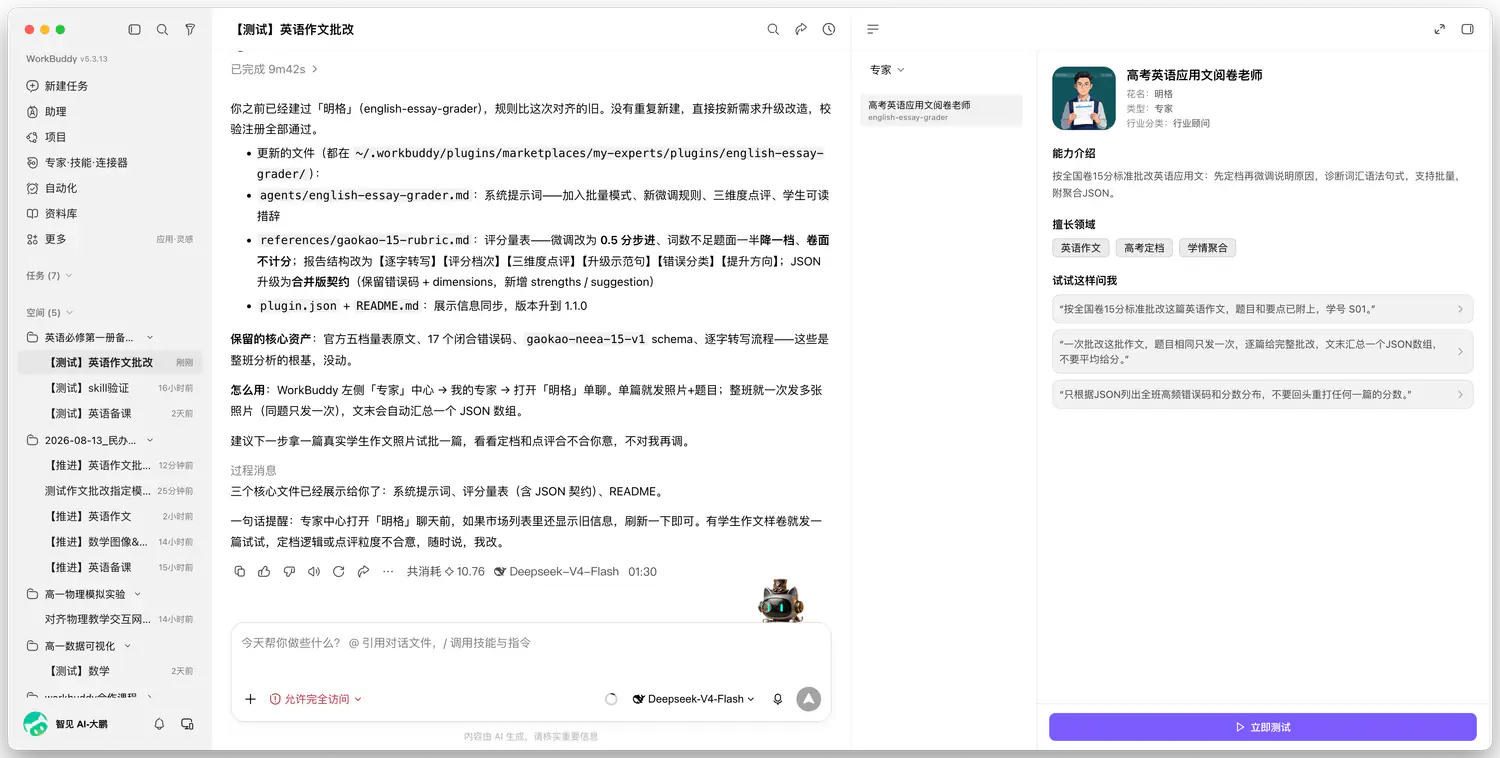Image resolution: width=1500 pixels, height=758 pixels.
Task: Forward the reply with the share arrow
Action: (x=363, y=572)
